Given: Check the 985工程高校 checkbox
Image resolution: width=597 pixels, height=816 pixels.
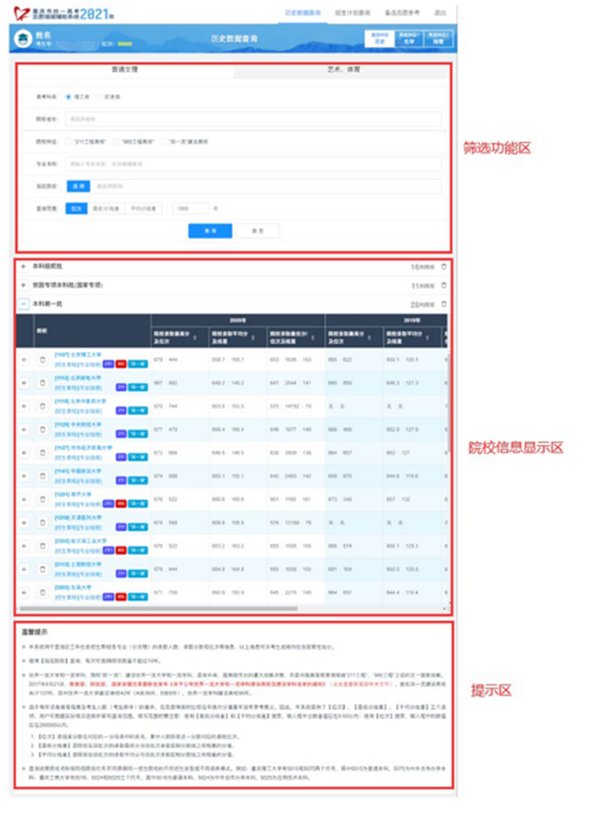Looking at the screenshot, I should 116,142.
